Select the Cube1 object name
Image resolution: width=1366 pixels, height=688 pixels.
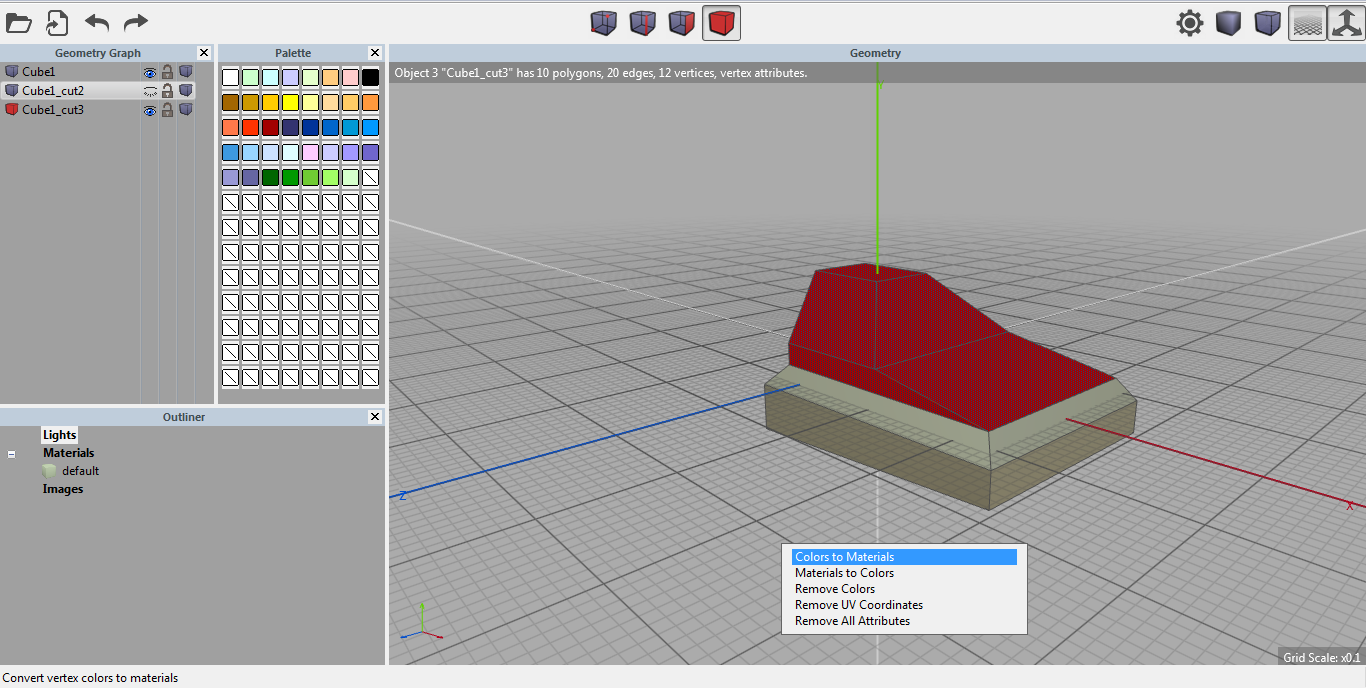point(39,72)
